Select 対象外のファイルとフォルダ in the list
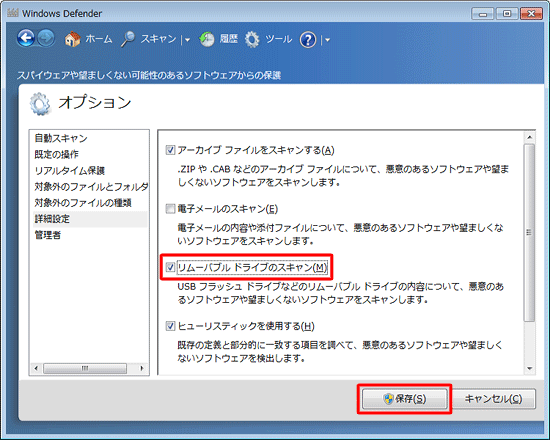Image resolution: width=550 pixels, height=440 pixels. click(x=91, y=187)
